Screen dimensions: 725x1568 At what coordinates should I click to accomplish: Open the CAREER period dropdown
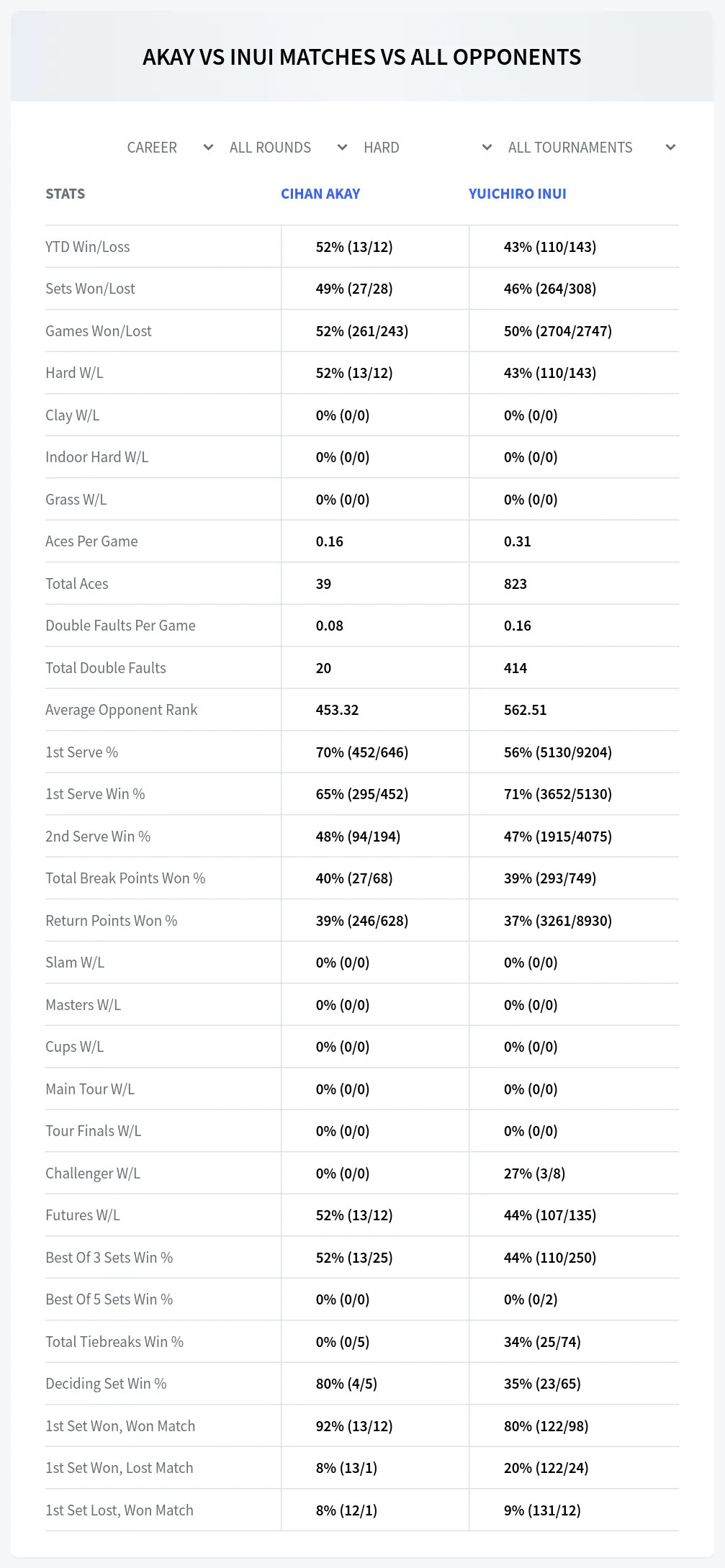(170, 148)
